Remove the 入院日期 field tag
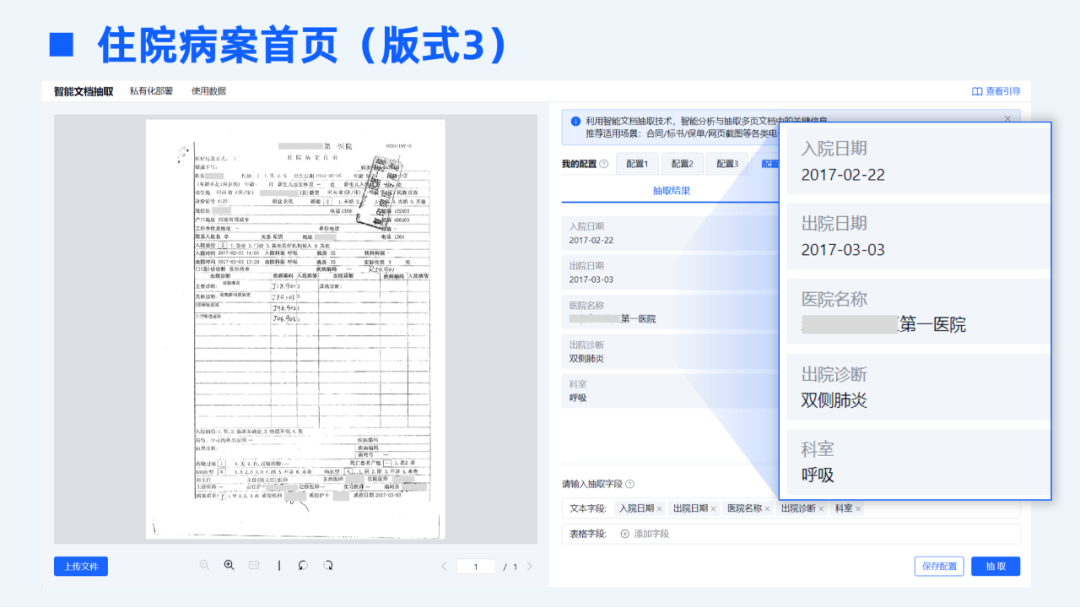This screenshot has width=1080, height=608. tap(659, 509)
